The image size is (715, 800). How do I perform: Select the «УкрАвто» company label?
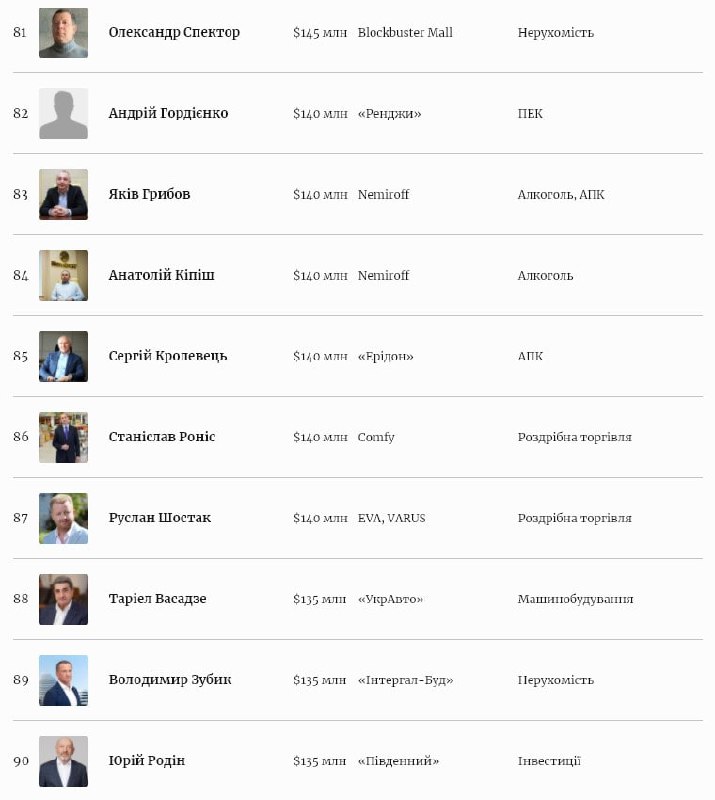coord(390,599)
